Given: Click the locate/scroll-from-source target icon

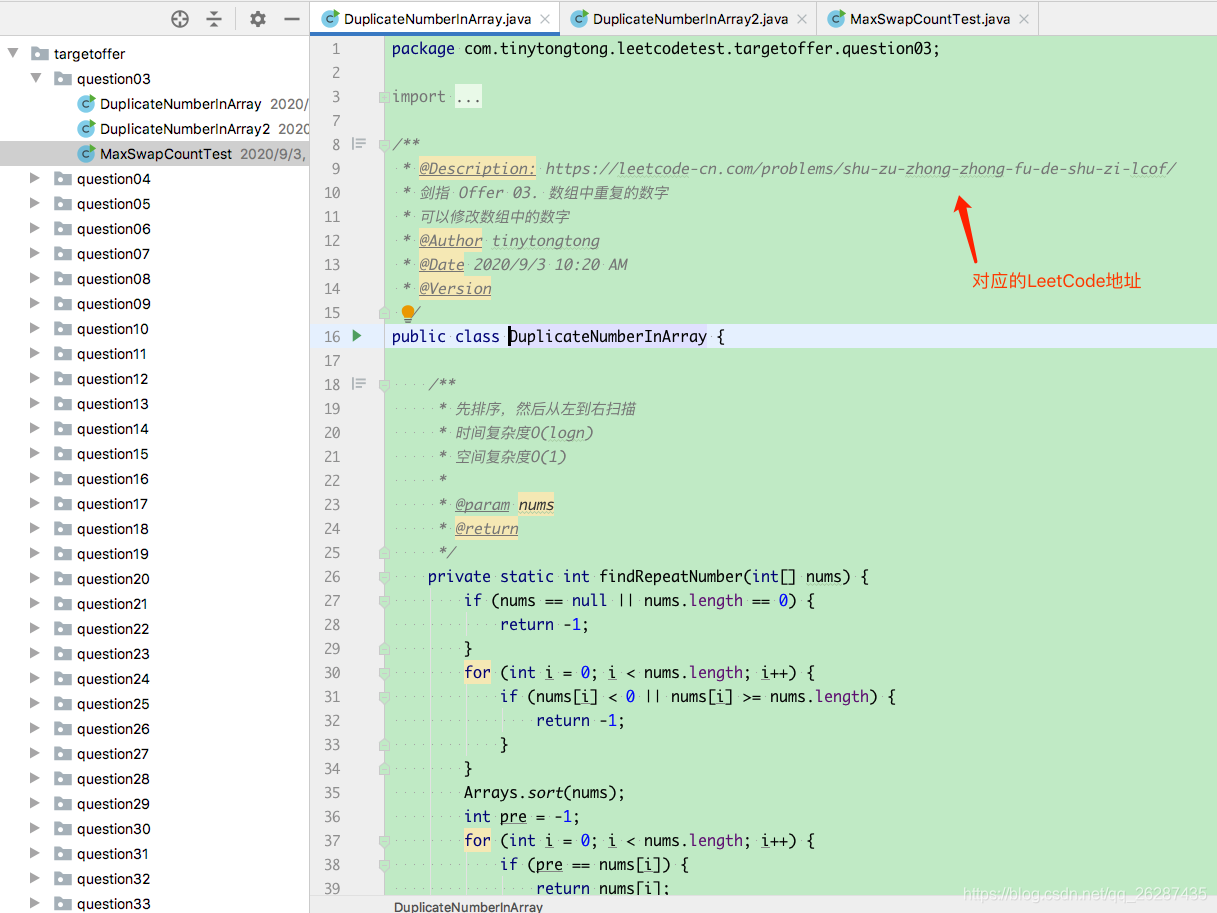Looking at the screenshot, I should tap(180, 19).
